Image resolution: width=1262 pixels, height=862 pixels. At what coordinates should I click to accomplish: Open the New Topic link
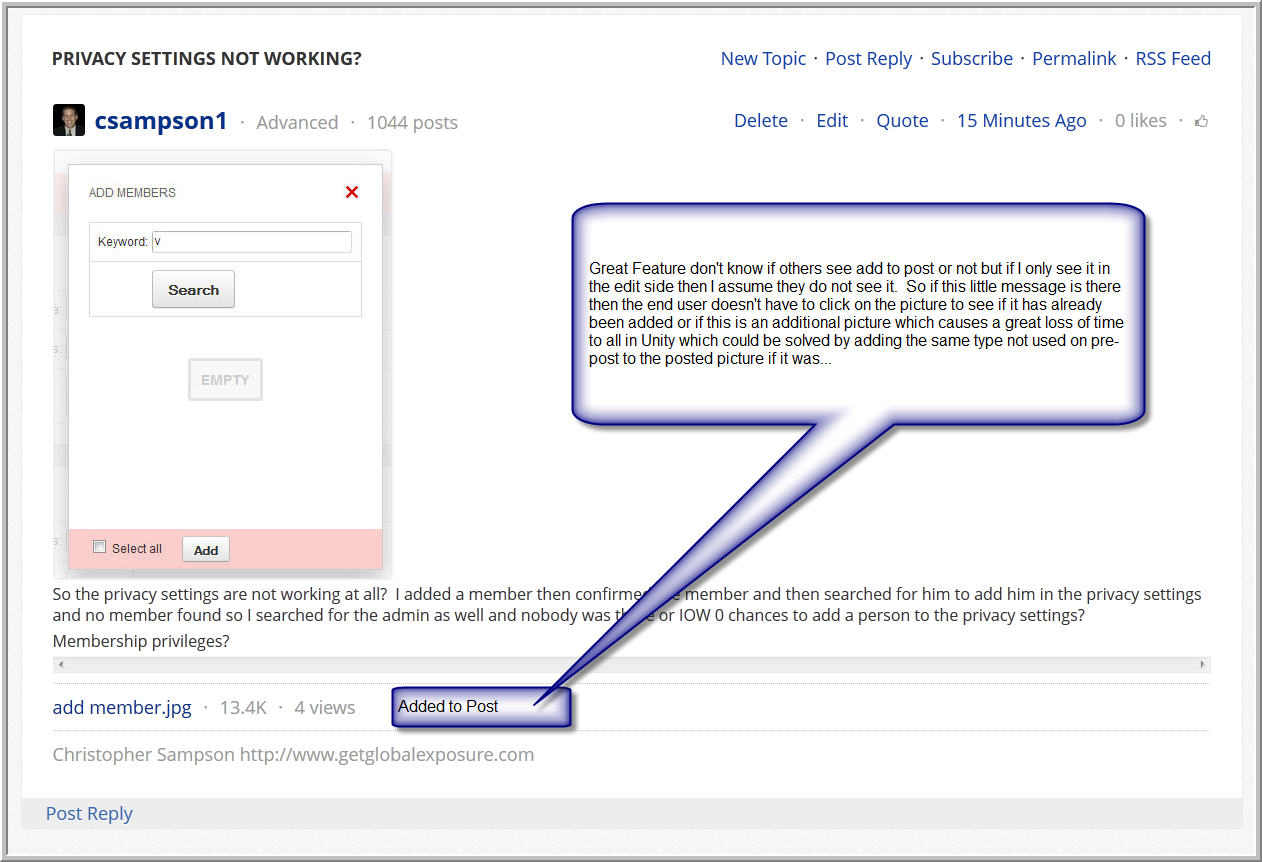(x=763, y=59)
